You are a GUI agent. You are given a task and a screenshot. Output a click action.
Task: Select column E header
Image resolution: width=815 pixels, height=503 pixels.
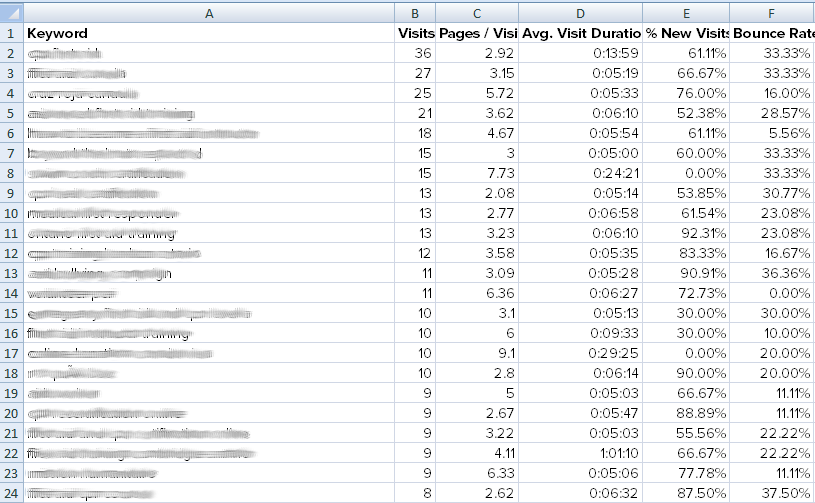tap(686, 14)
